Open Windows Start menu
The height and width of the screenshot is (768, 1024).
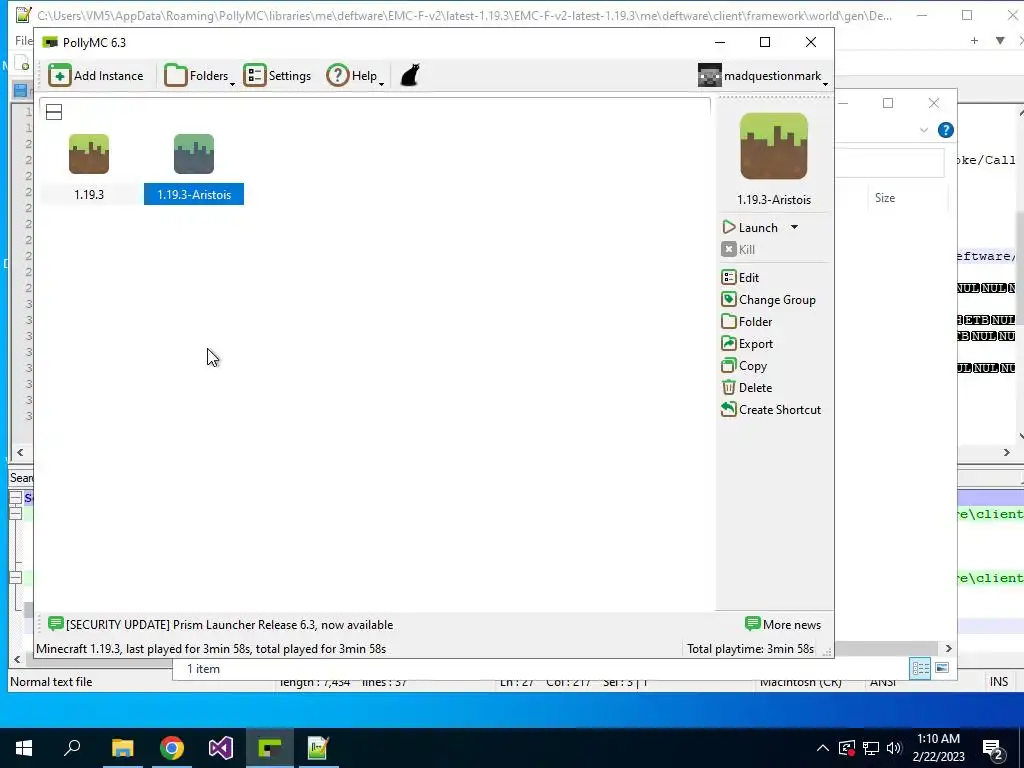24,748
